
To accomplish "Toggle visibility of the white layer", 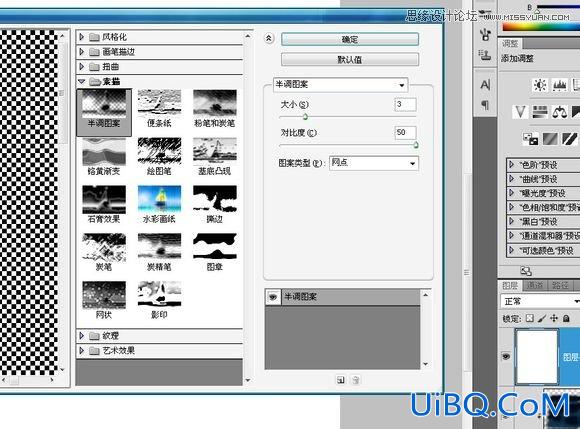I will click(x=506, y=356).
